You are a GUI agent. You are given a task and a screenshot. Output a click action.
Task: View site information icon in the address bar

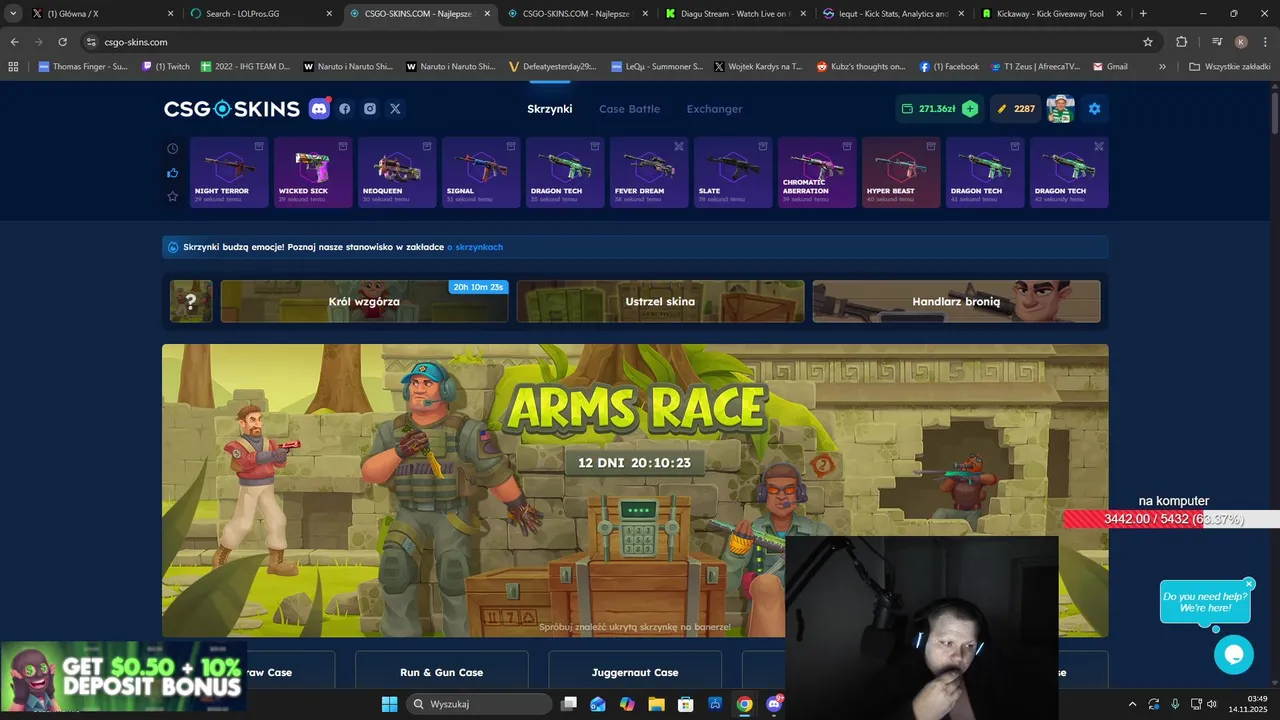point(91,42)
